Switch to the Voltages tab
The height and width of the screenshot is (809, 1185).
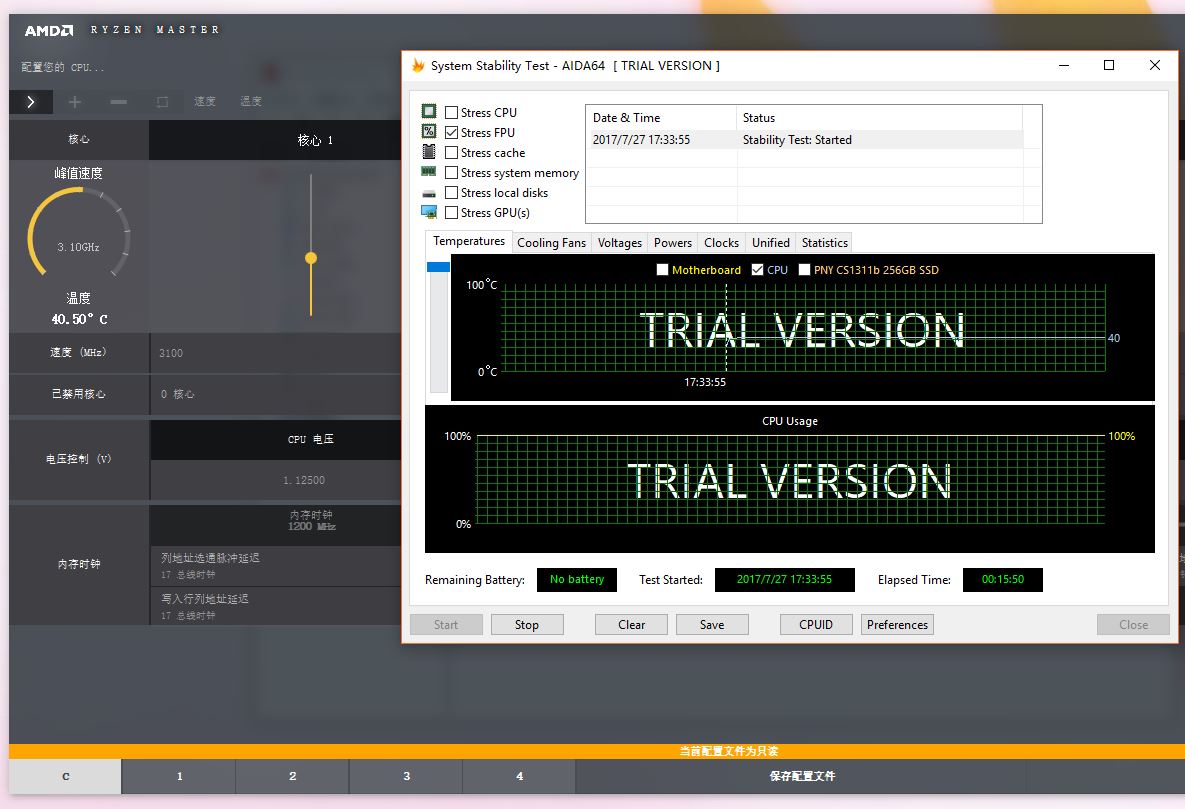pos(619,242)
